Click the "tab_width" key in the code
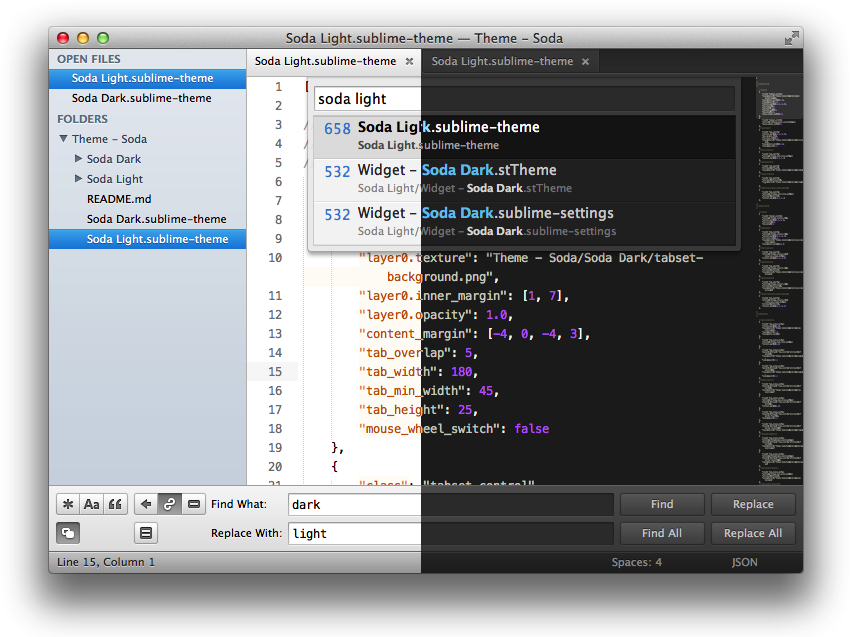 (398, 372)
